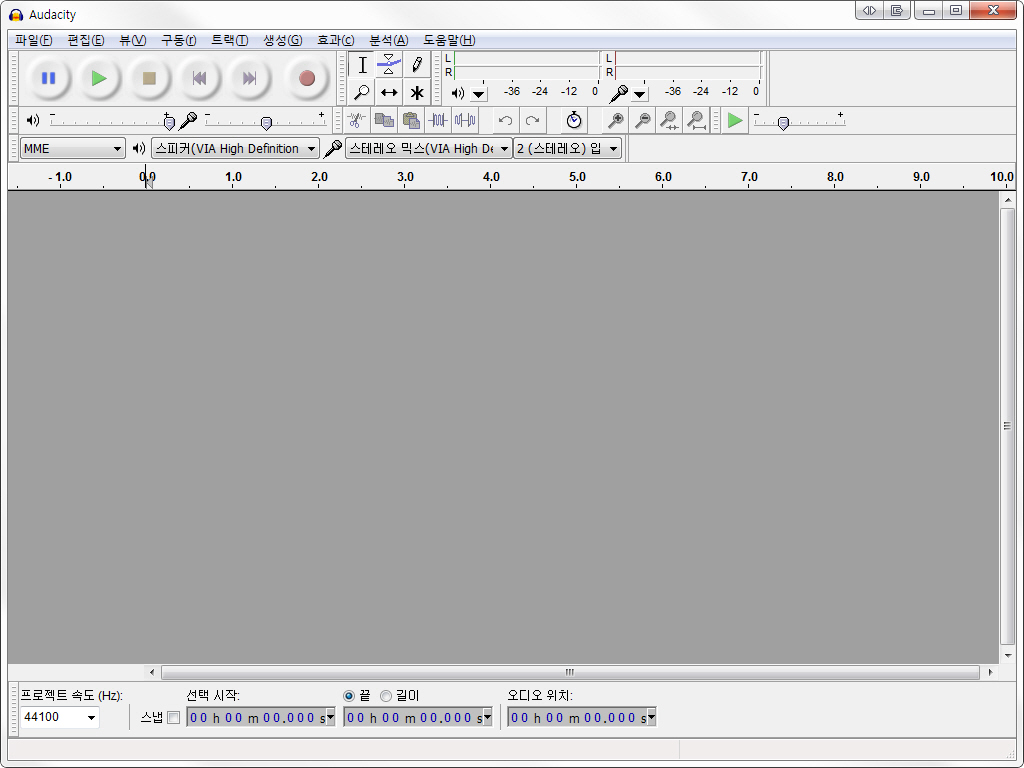Select the Envelope tool
This screenshot has height=768, width=1024.
pos(389,65)
